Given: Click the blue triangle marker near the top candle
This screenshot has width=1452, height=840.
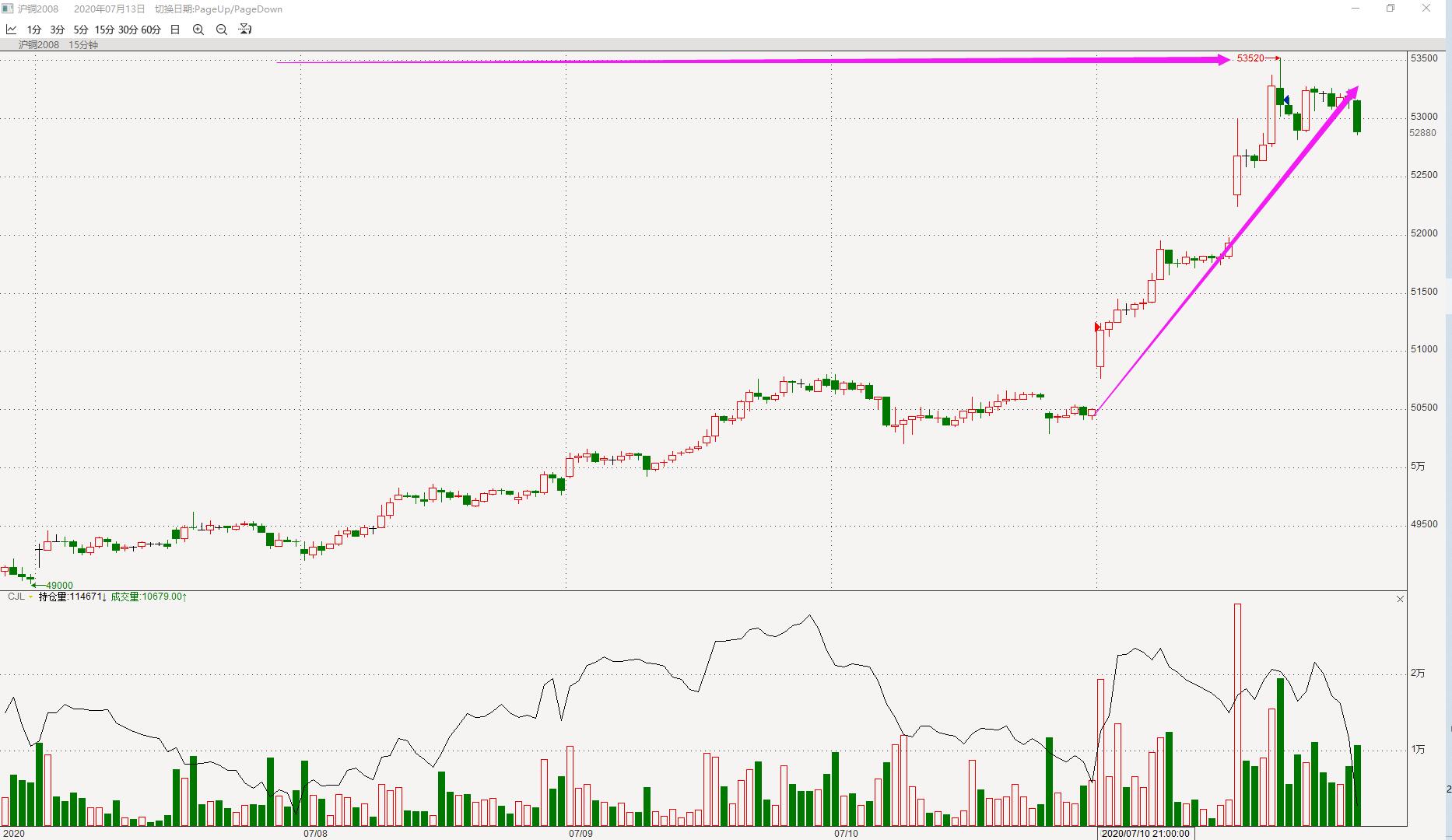Looking at the screenshot, I should 1286,100.
